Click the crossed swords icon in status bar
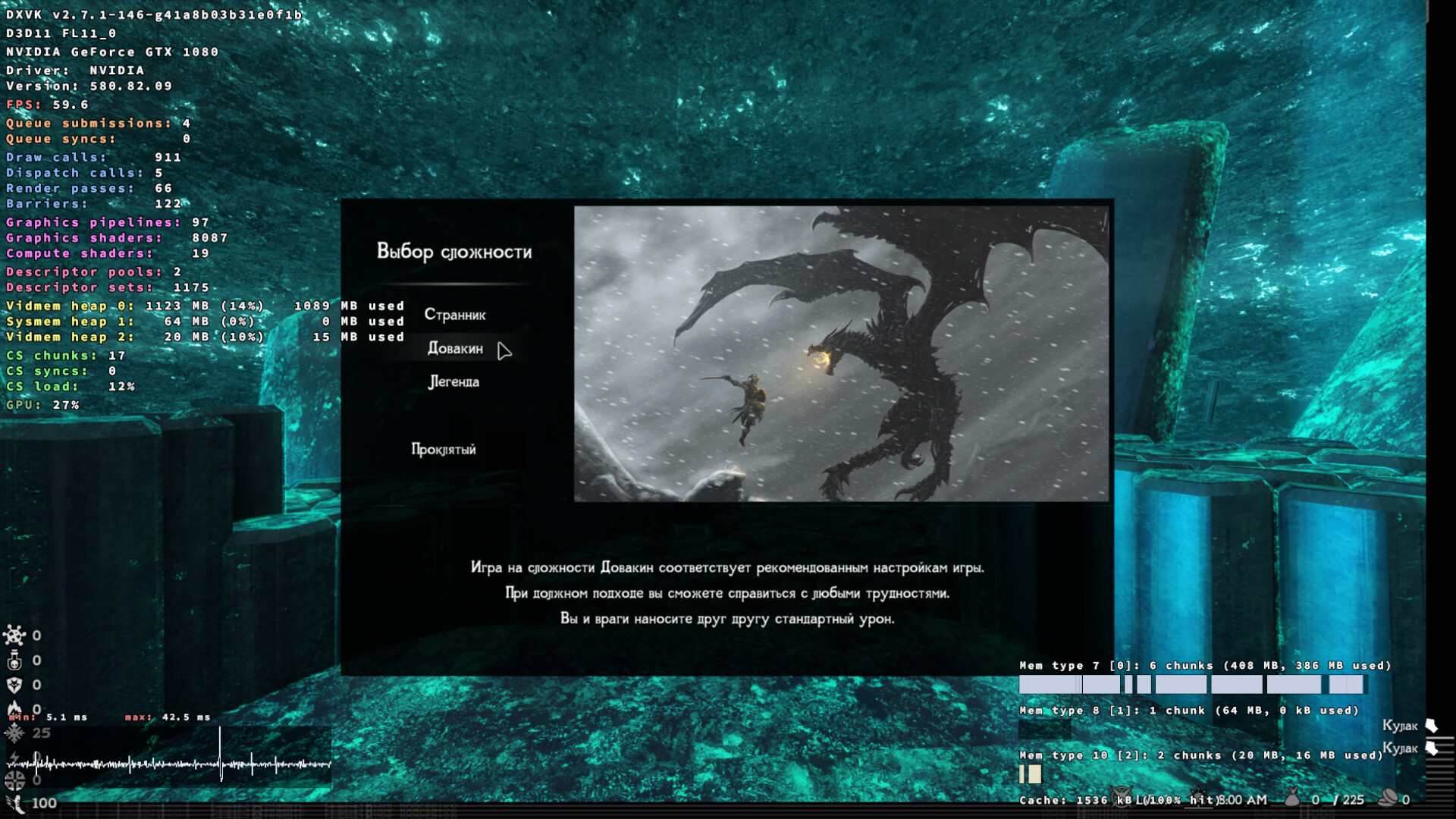 point(1121,796)
